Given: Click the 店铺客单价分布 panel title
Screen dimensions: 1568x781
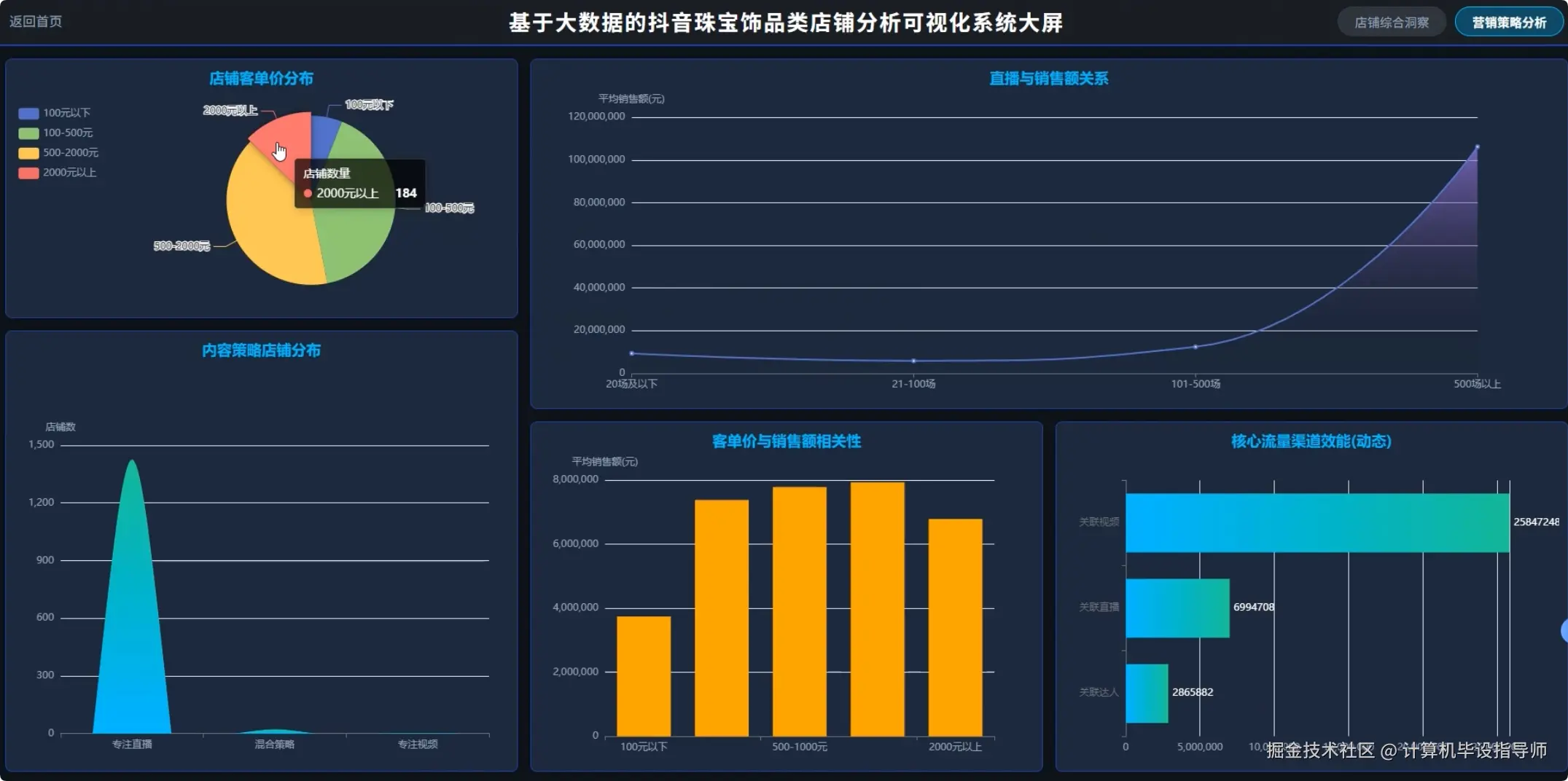Looking at the screenshot, I should [261, 78].
